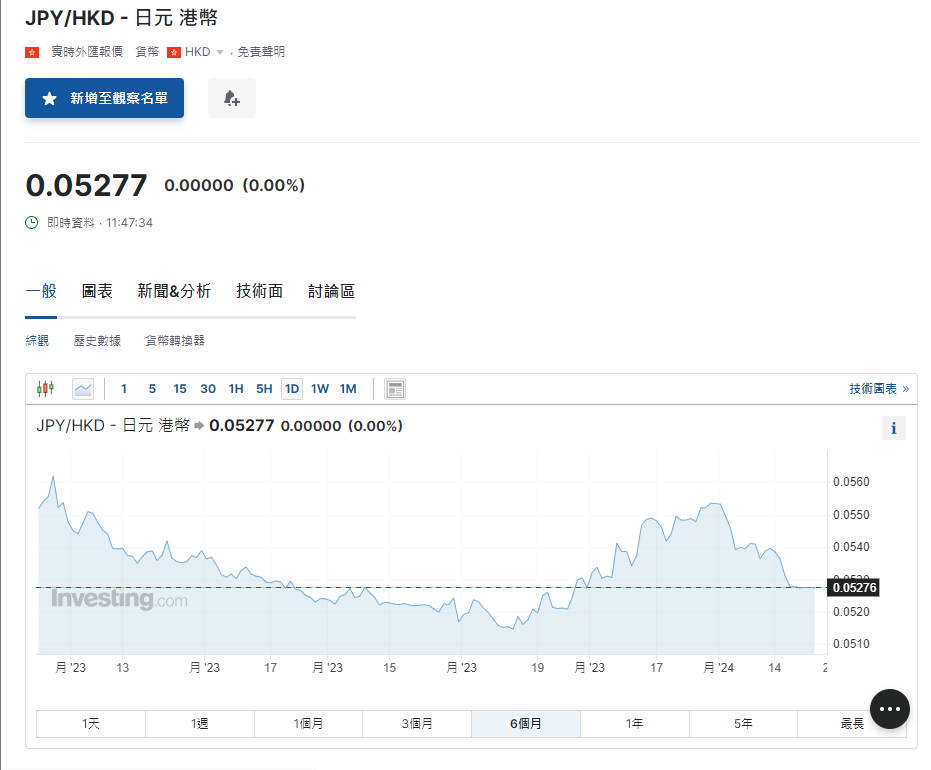Open the 歷史數據 sub-navigation link
The image size is (931, 770).
[97, 341]
